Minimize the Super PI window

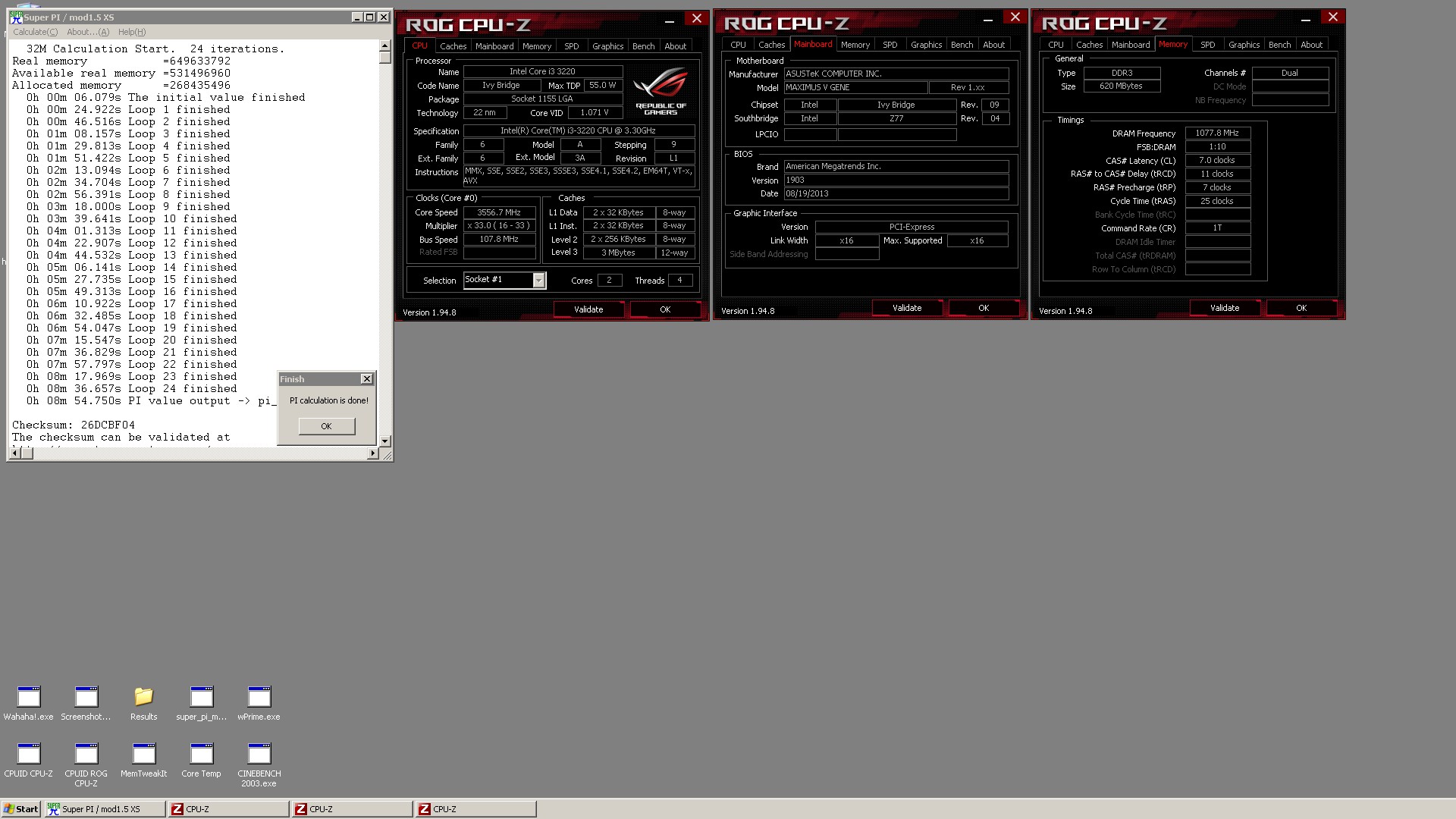tap(357, 17)
